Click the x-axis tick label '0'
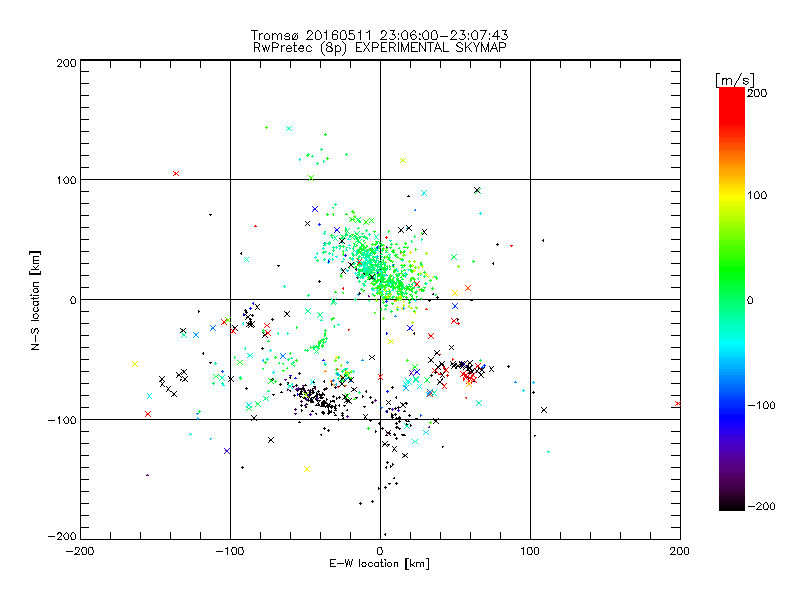800x600 pixels. (x=380, y=552)
